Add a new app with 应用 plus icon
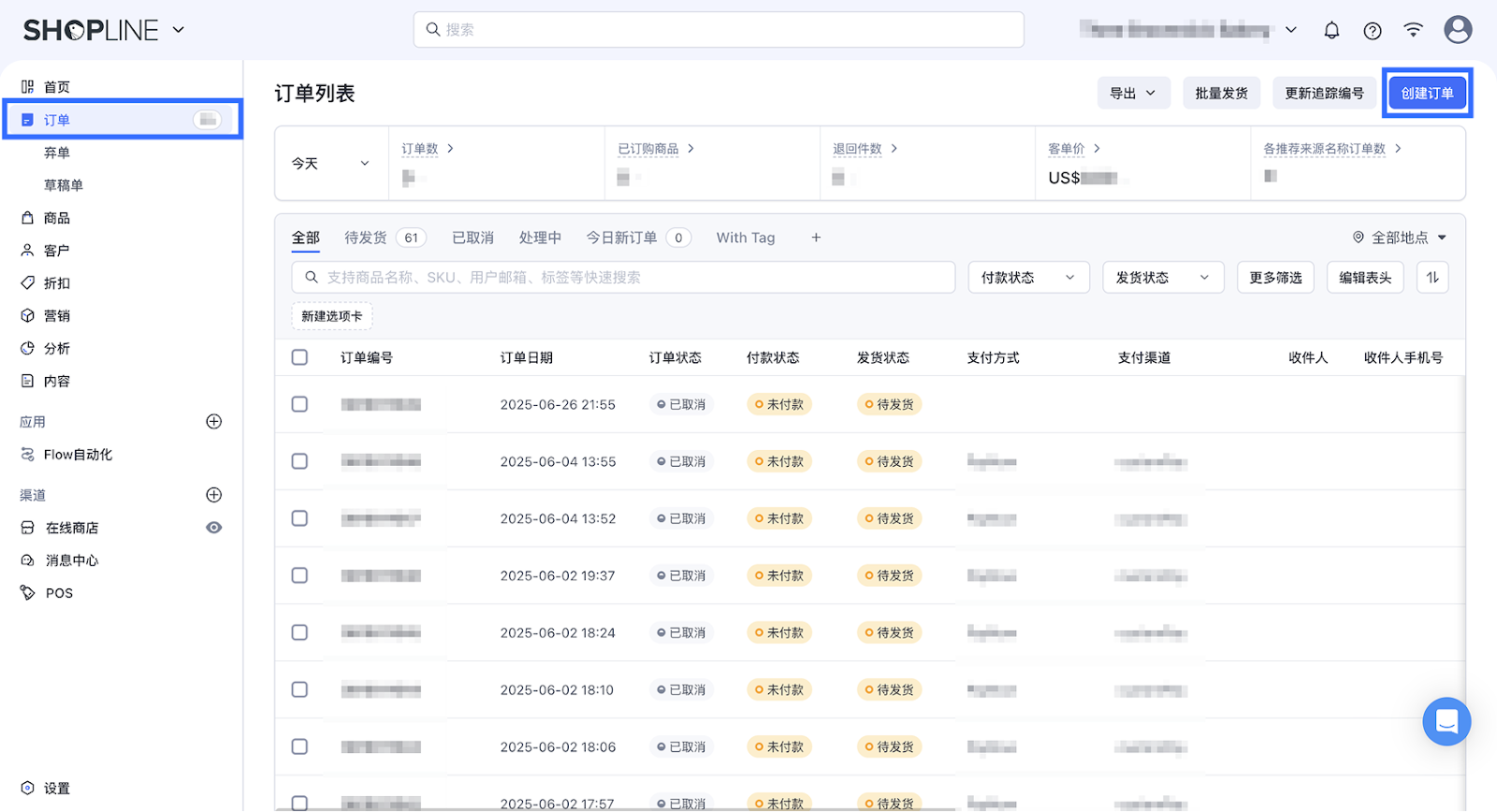Screen dimensions: 1497x812 (x=214, y=422)
